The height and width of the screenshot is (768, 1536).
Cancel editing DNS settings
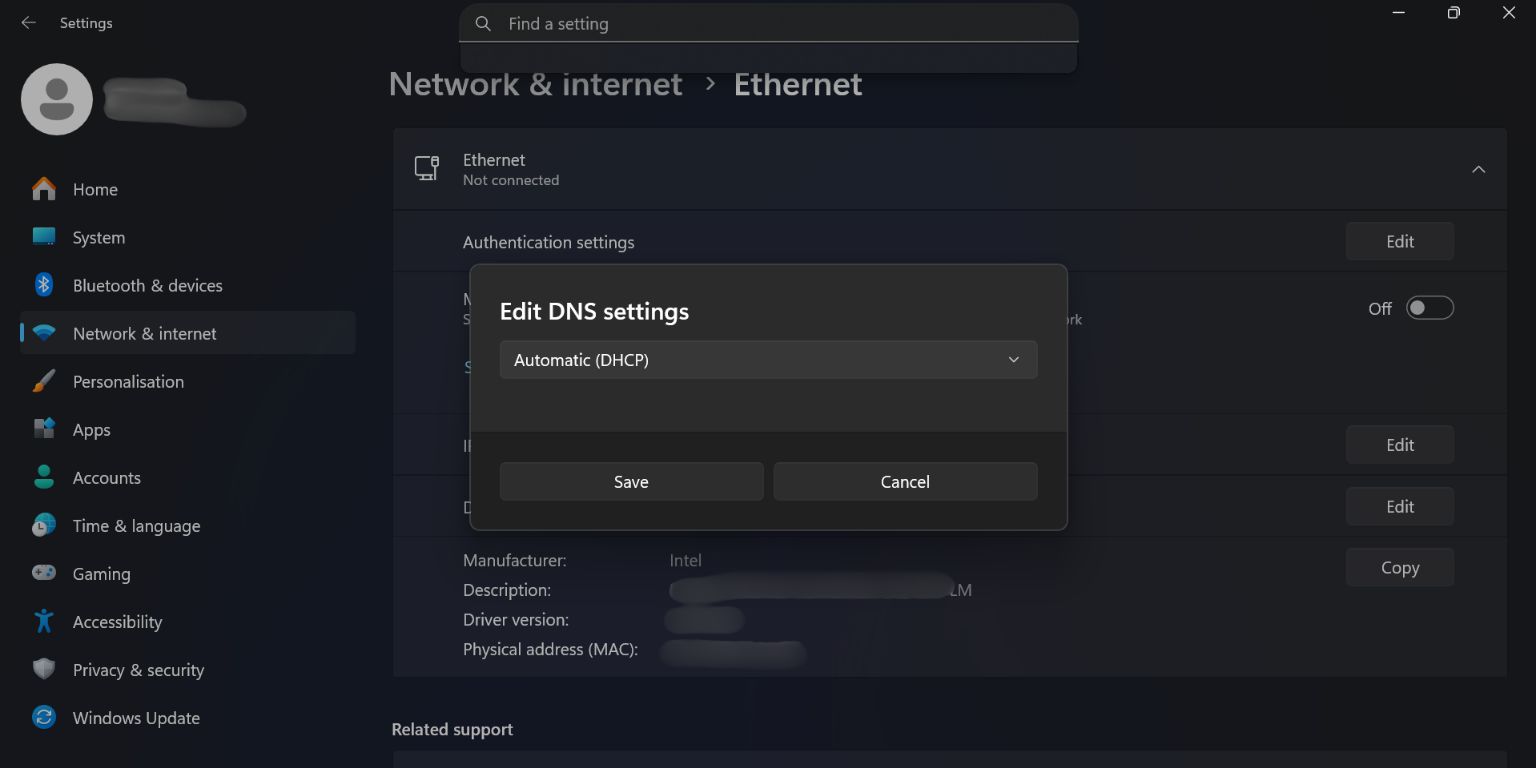904,481
